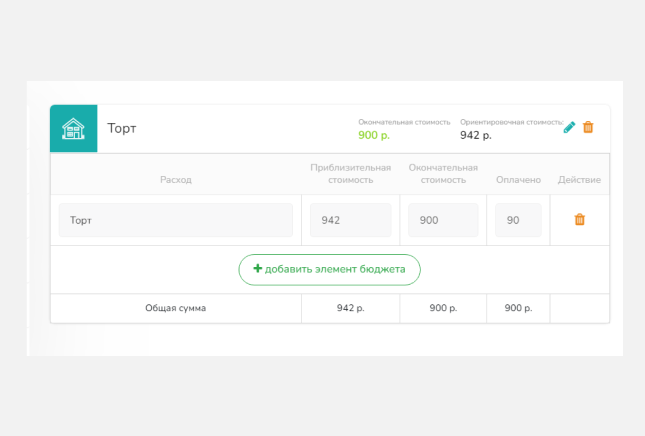Select the final cost field showing 900
This screenshot has height=436, width=645.
443,220
